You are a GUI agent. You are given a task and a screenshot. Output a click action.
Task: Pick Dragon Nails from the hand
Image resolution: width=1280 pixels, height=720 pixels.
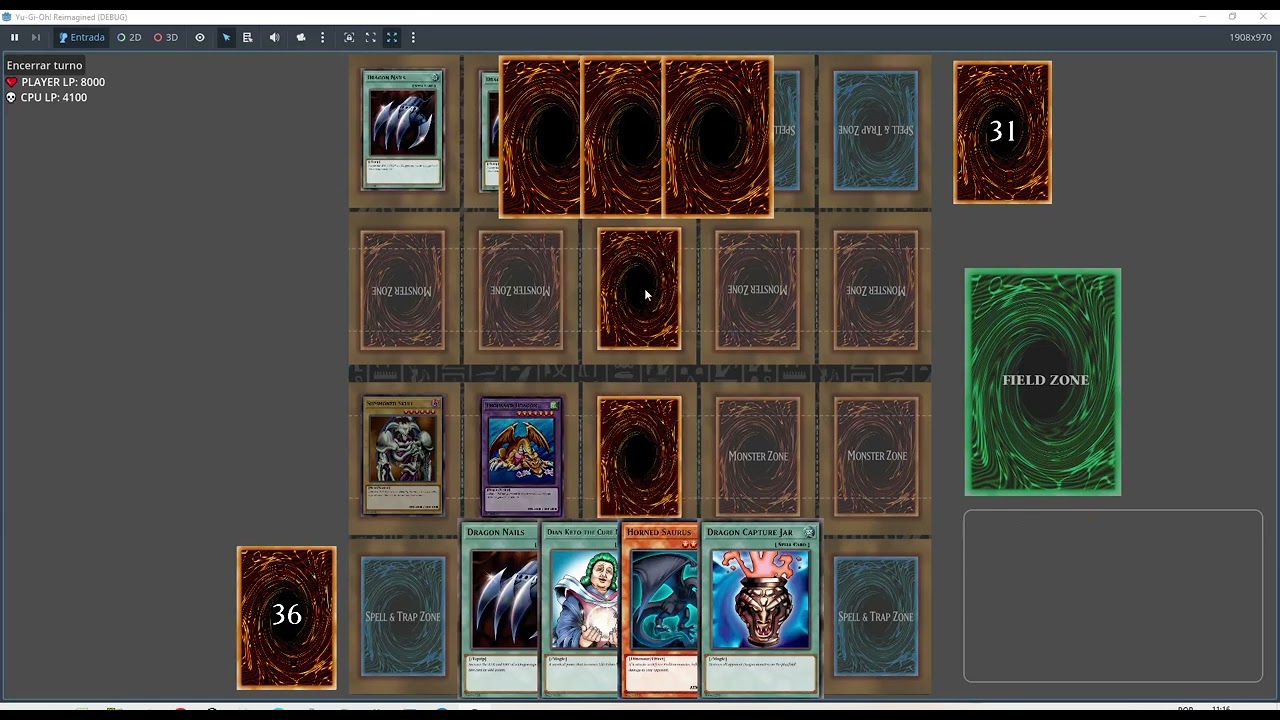[500, 609]
